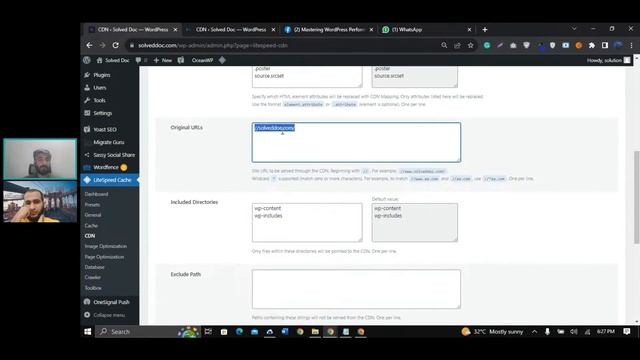640x360 pixels.
Task: Click the page vertical scrollbar
Action: 636,197
